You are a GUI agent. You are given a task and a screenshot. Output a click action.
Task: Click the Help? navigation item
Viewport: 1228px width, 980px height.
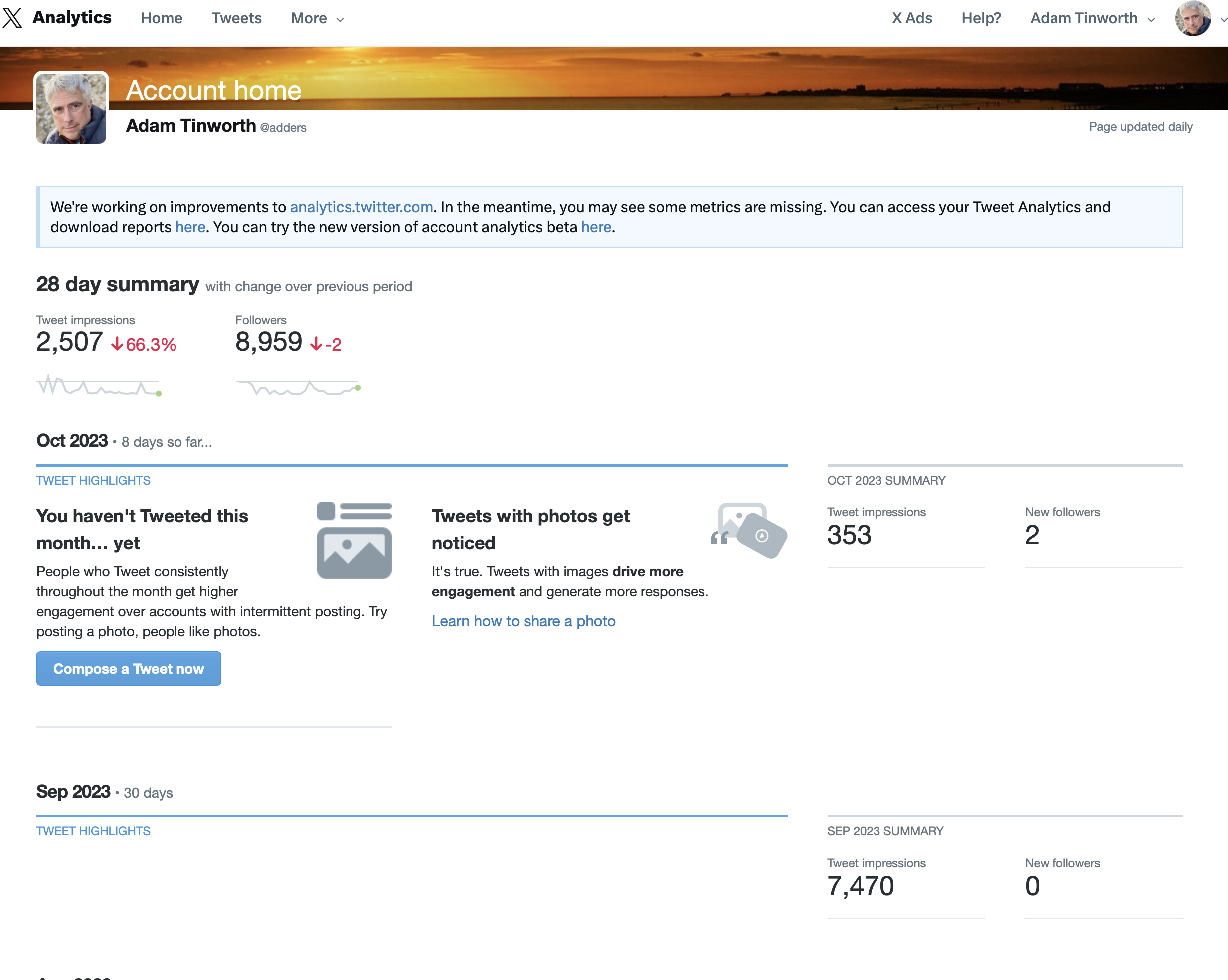981,18
